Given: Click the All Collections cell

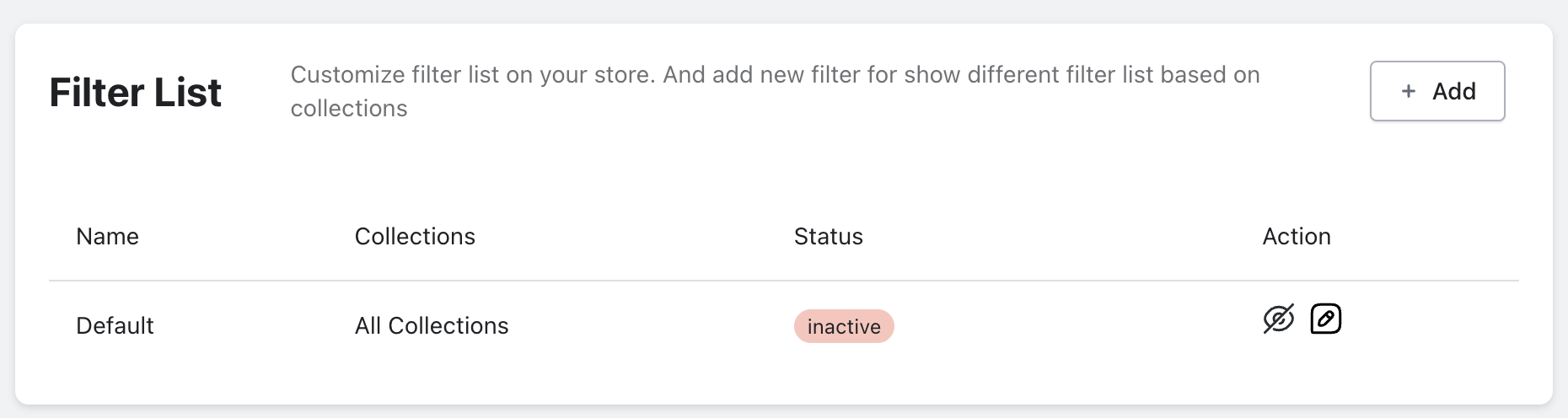Looking at the screenshot, I should click(432, 326).
